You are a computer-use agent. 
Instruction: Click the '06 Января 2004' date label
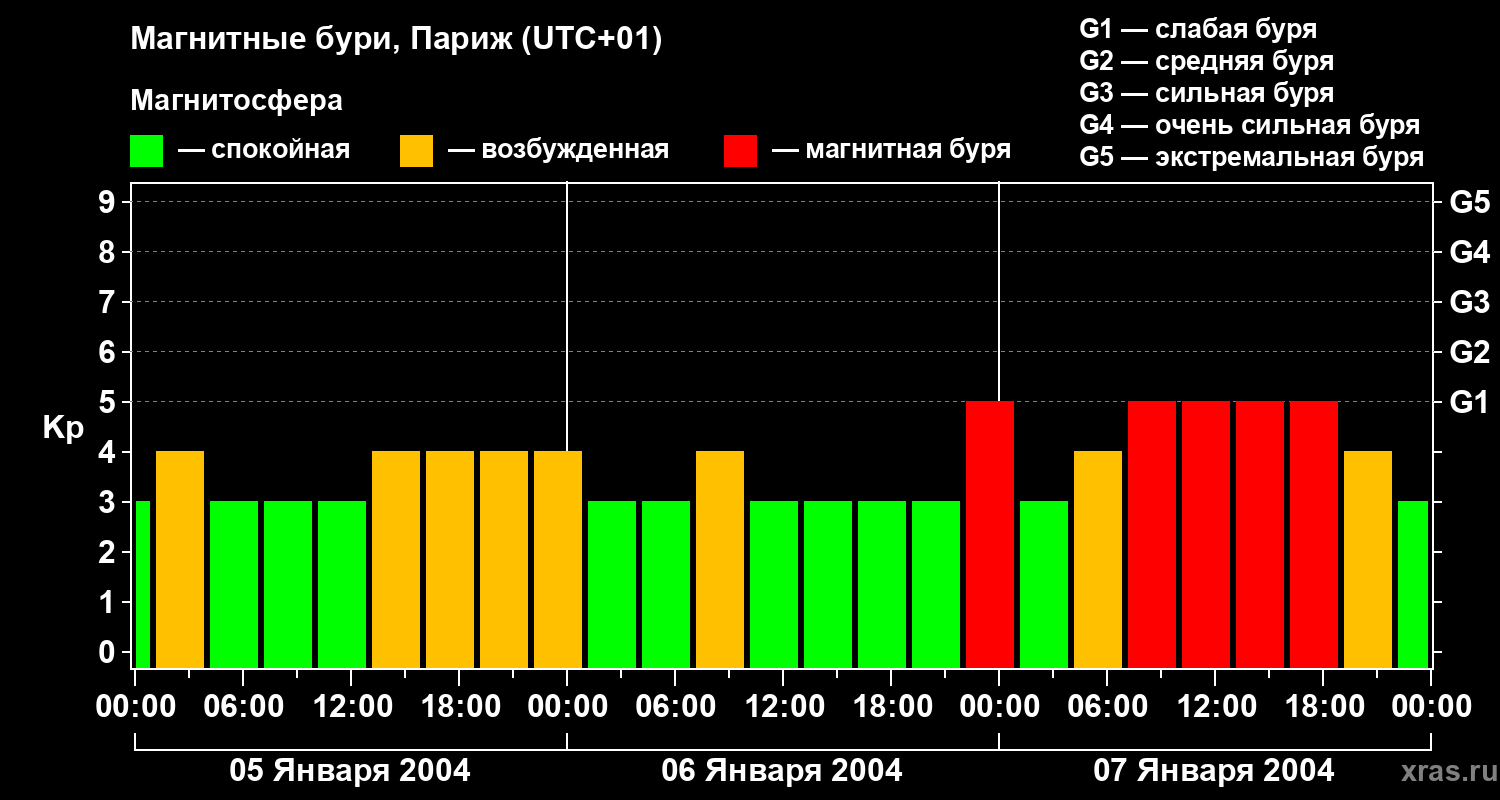[782, 771]
